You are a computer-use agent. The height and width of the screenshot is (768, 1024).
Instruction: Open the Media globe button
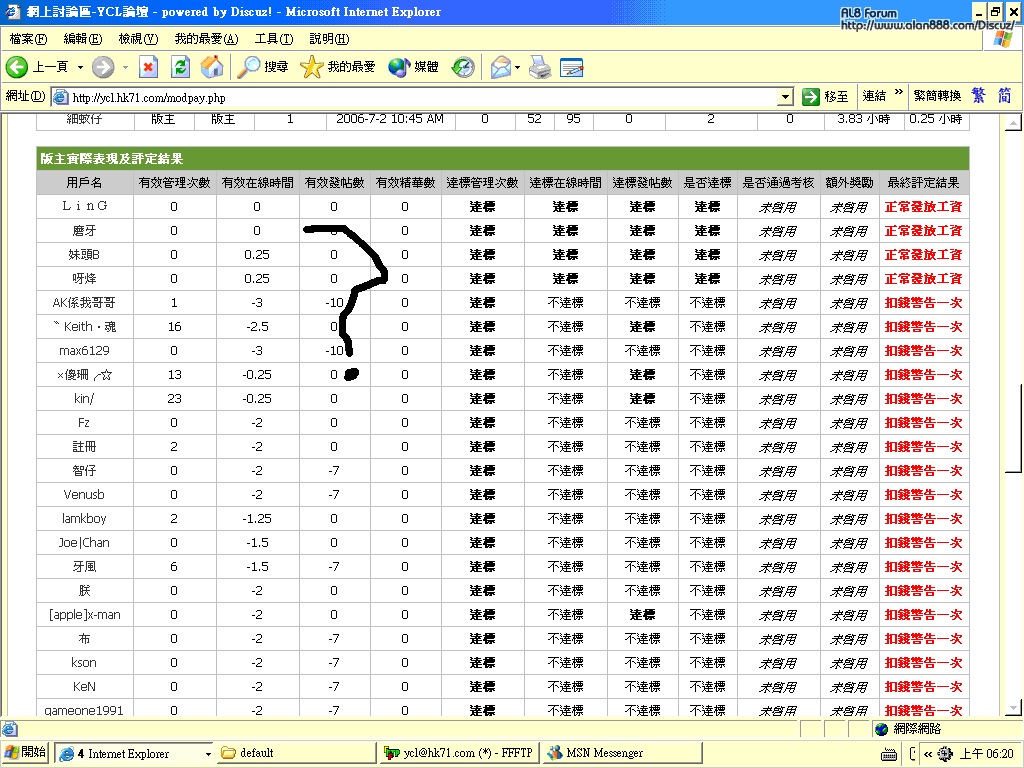(398, 67)
